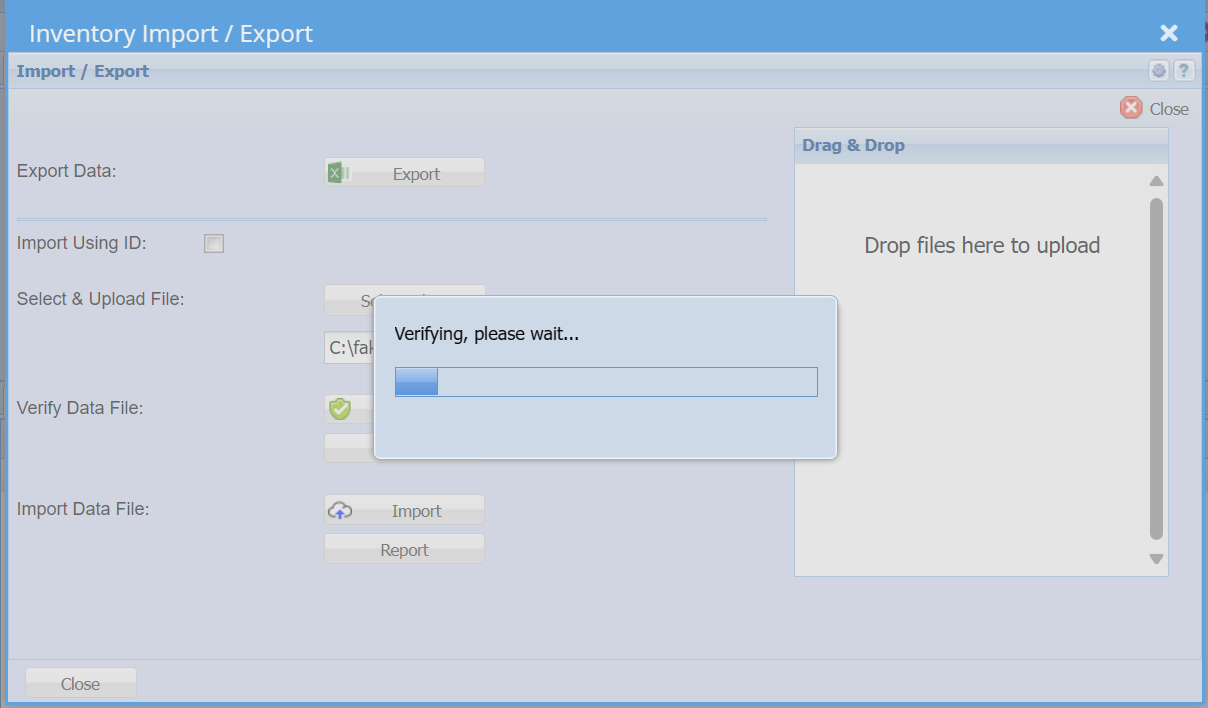Image resolution: width=1208 pixels, height=708 pixels.
Task: Click the red X Close icon
Action: tap(1131, 108)
